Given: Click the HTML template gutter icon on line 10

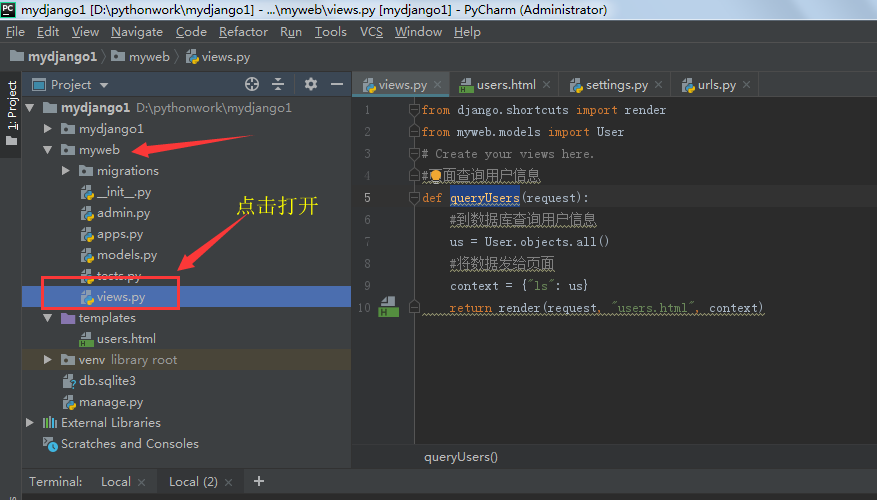Looking at the screenshot, I should [389, 307].
